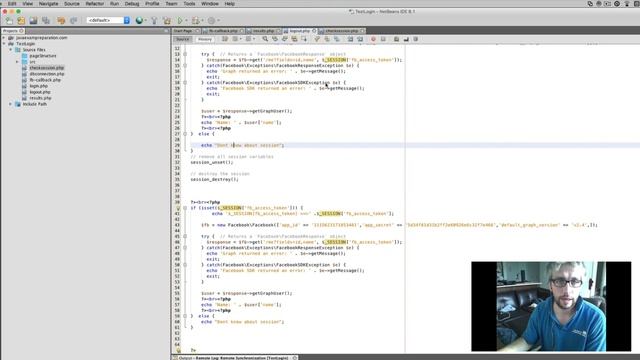
Task: Collapse the code fold at line 45
Action: 185,236
